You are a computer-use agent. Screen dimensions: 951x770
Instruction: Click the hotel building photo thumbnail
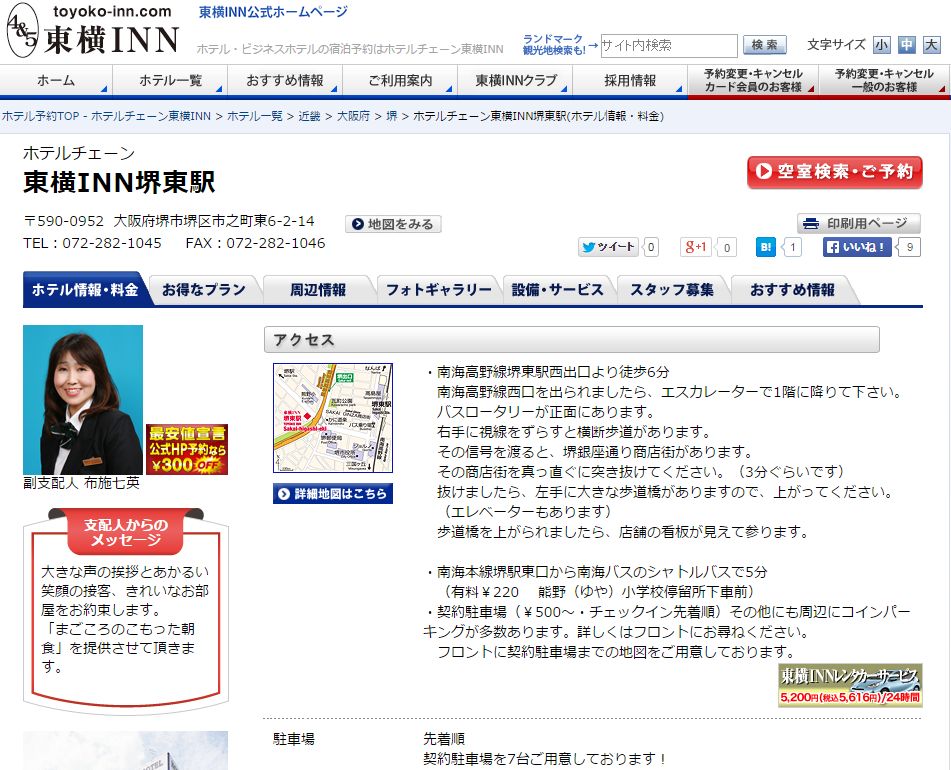[x=126, y=751]
